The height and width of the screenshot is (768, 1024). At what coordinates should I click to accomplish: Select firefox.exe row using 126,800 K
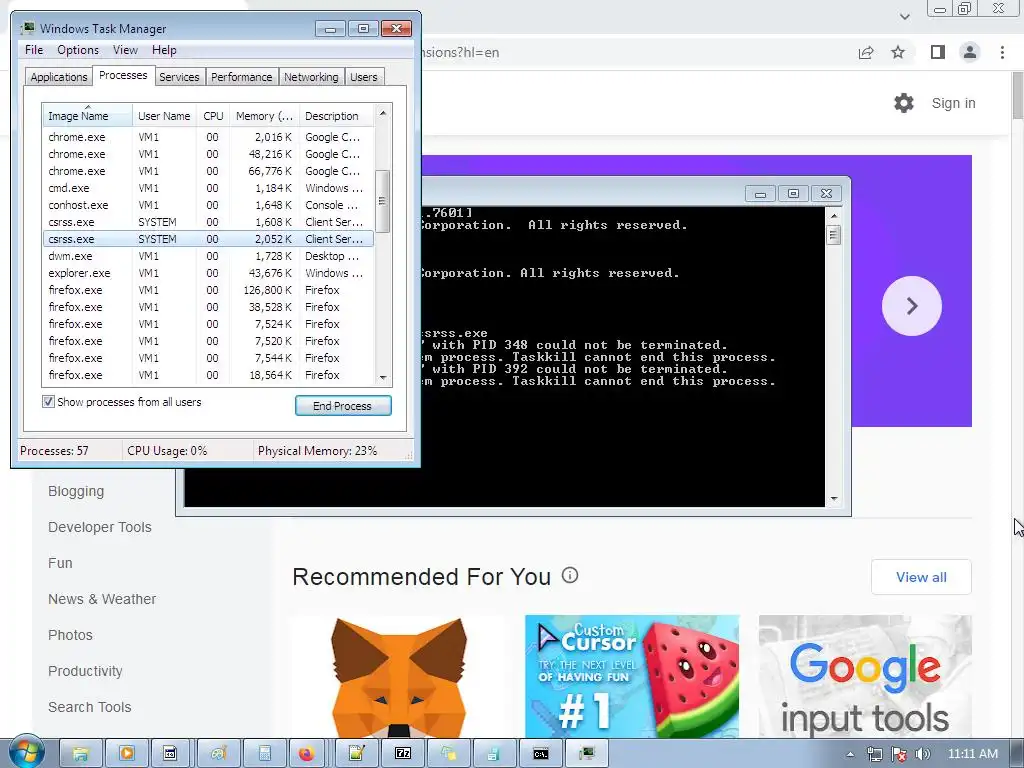pyautogui.click(x=208, y=290)
